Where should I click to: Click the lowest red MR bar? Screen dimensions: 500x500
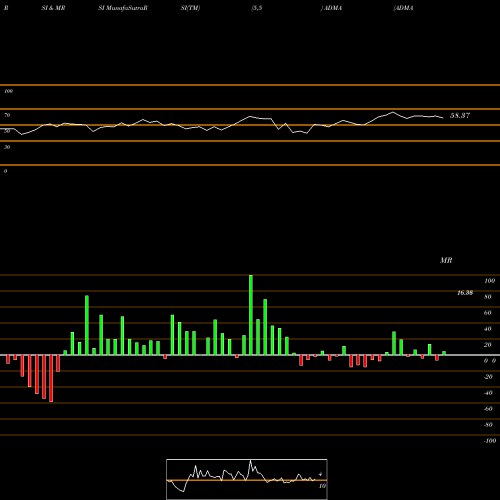coord(51,378)
